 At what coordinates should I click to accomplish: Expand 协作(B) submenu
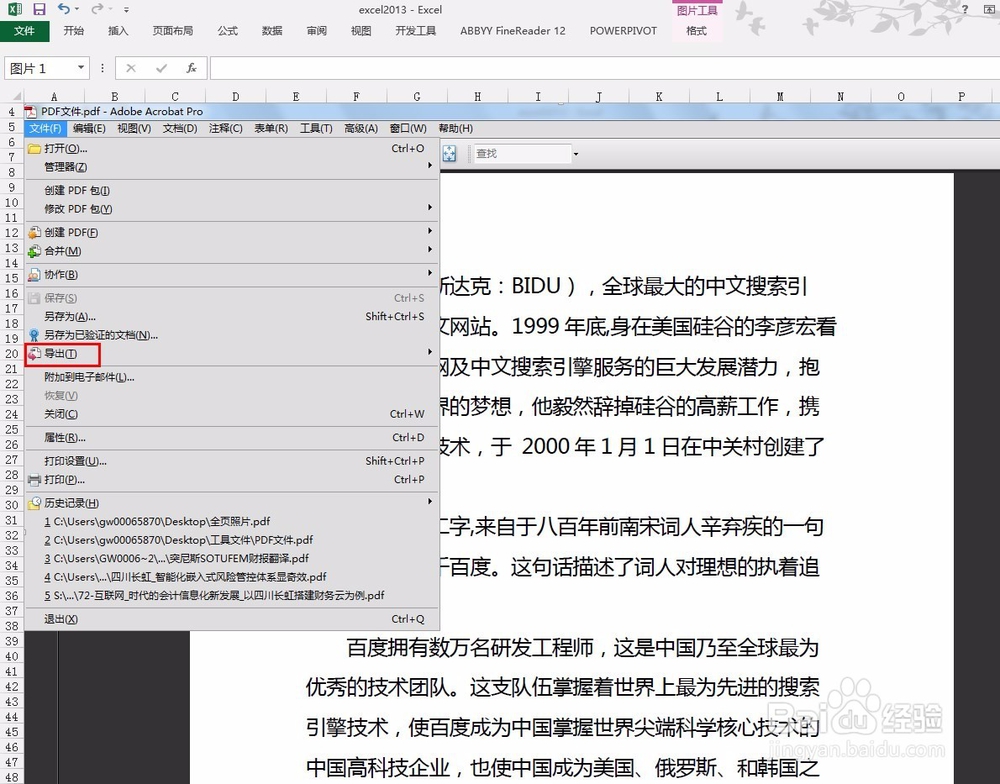pos(232,275)
